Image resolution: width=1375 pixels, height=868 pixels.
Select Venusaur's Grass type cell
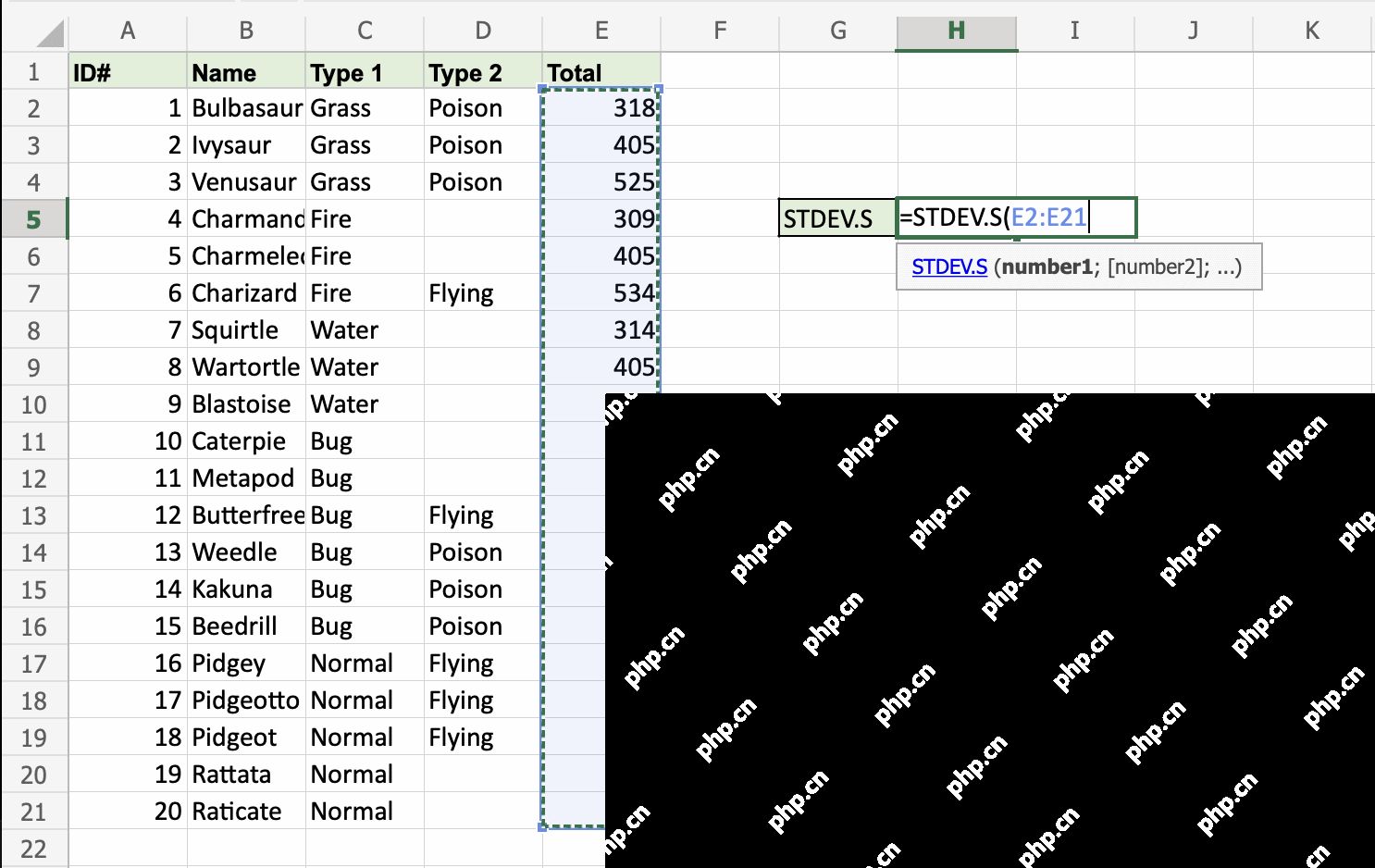click(x=365, y=182)
